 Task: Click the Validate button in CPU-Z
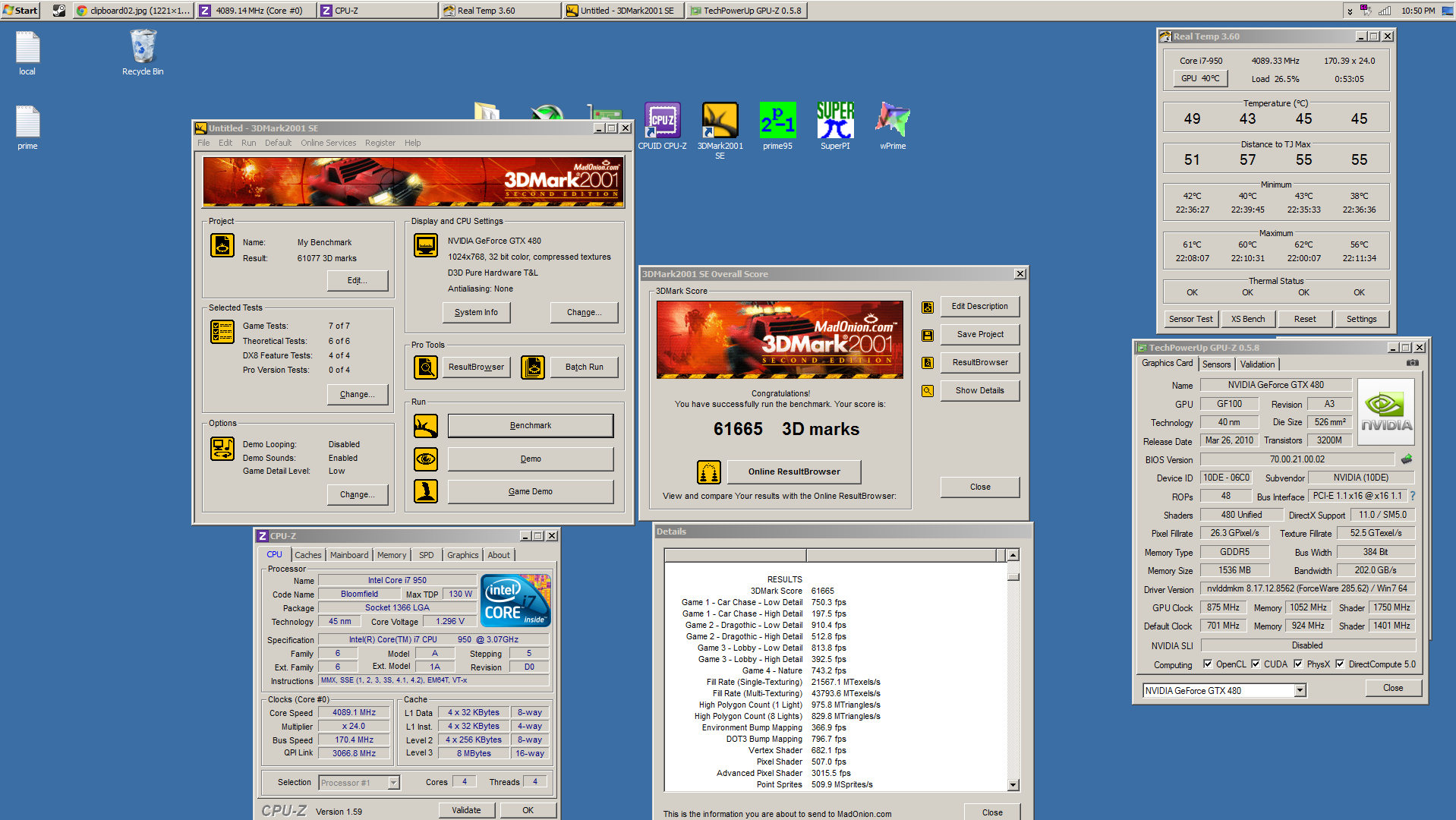pos(466,810)
